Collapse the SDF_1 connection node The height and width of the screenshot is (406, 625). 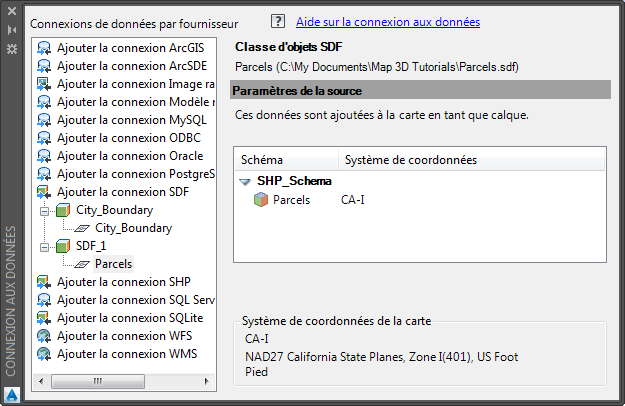coord(44,246)
